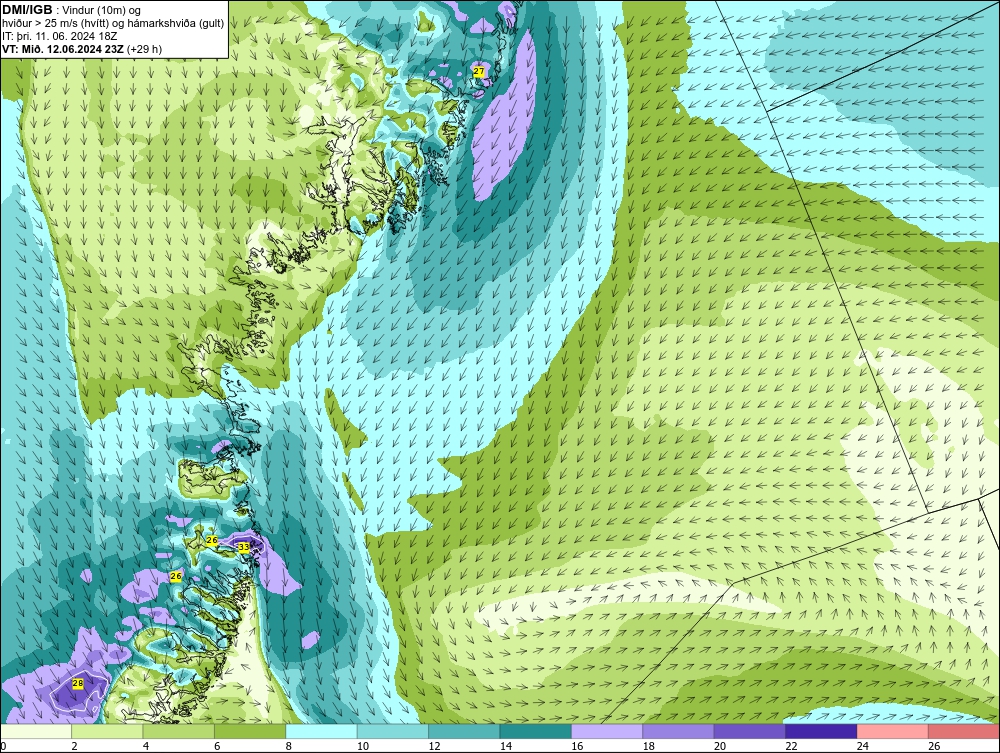The height and width of the screenshot is (753, 1000).
Task: Click legend tick value 4
Action: (x=146, y=746)
